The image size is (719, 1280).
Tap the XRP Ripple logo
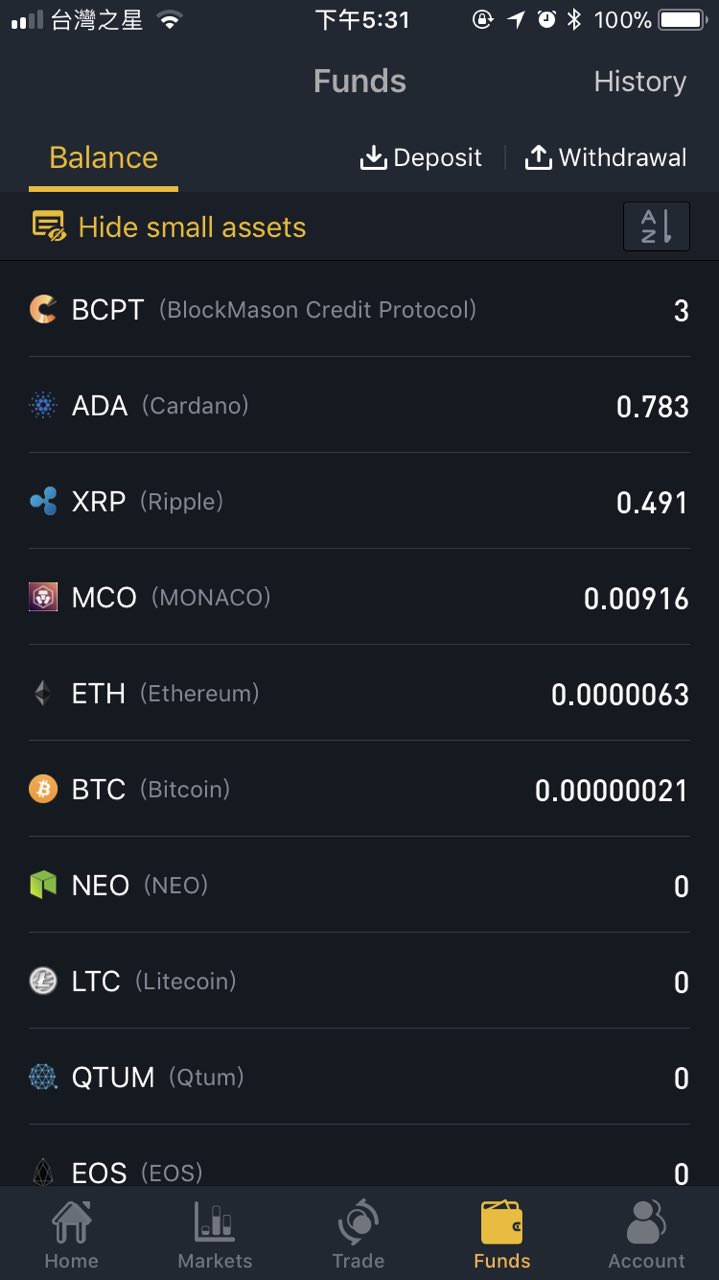(43, 501)
